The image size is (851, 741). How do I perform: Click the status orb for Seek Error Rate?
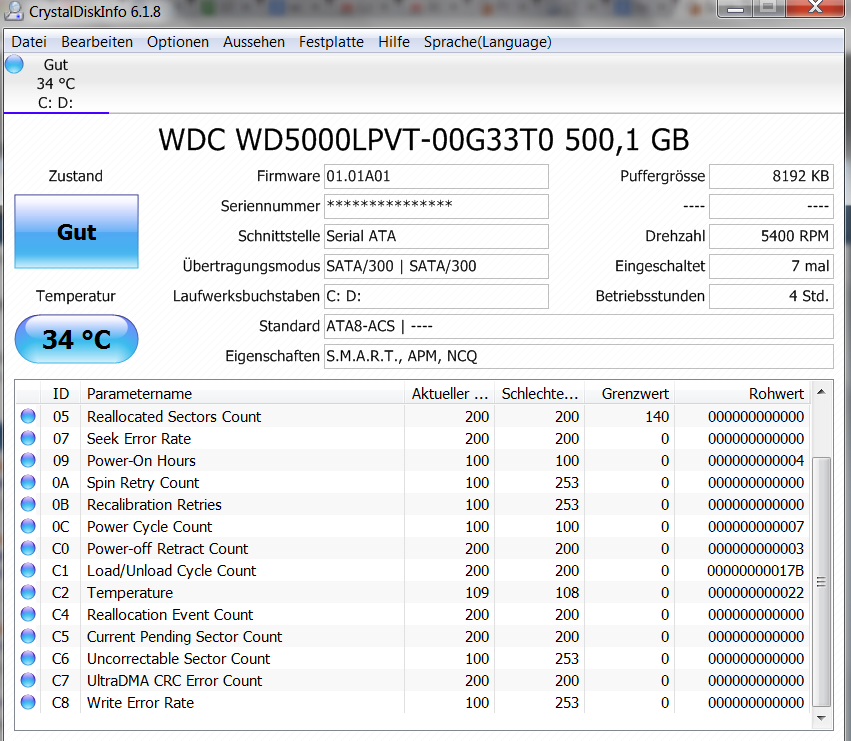tap(28, 438)
